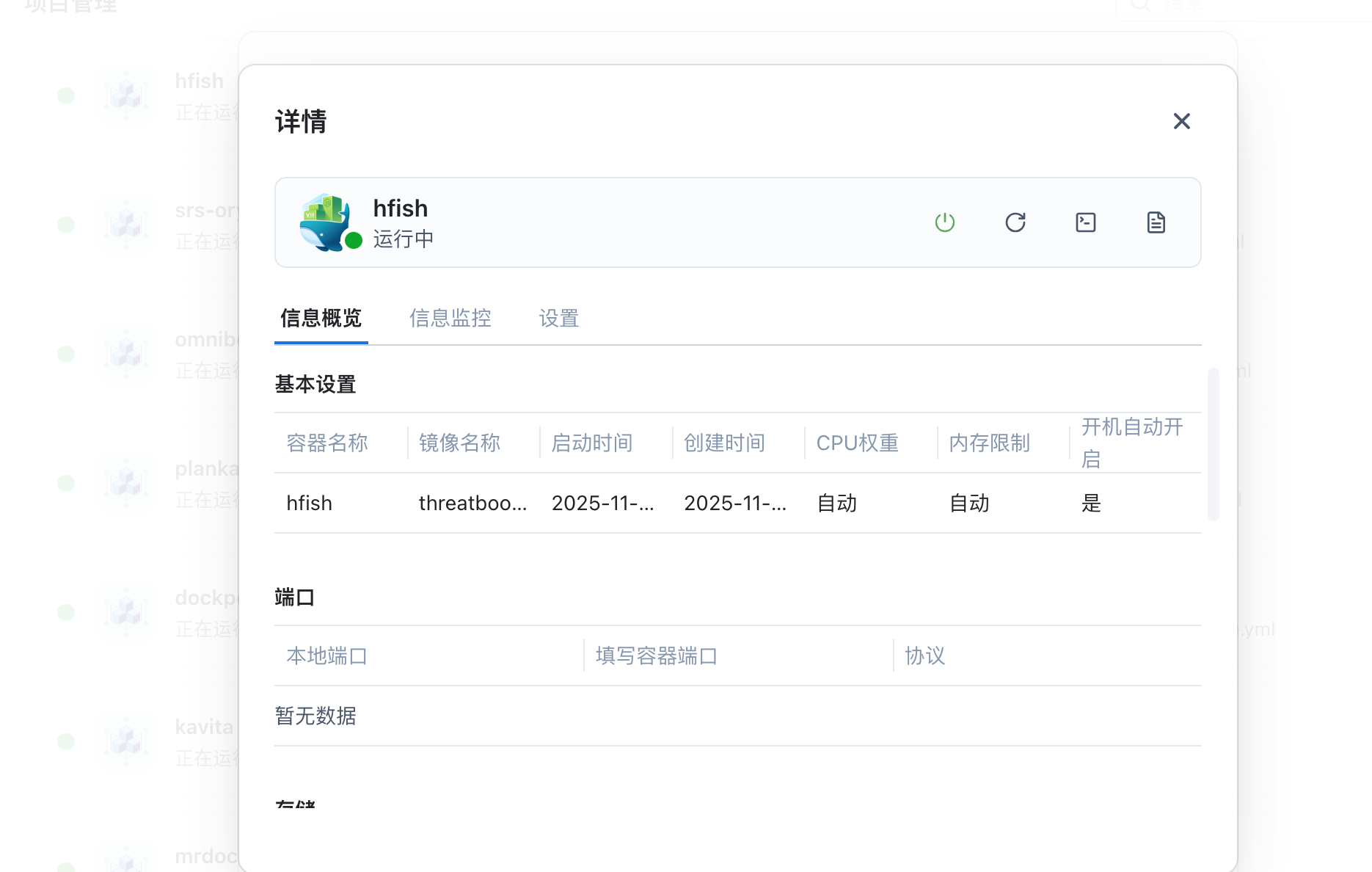1372x872 pixels.
Task: Switch to the 信息监控 tab
Action: click(x=450, y=318)
